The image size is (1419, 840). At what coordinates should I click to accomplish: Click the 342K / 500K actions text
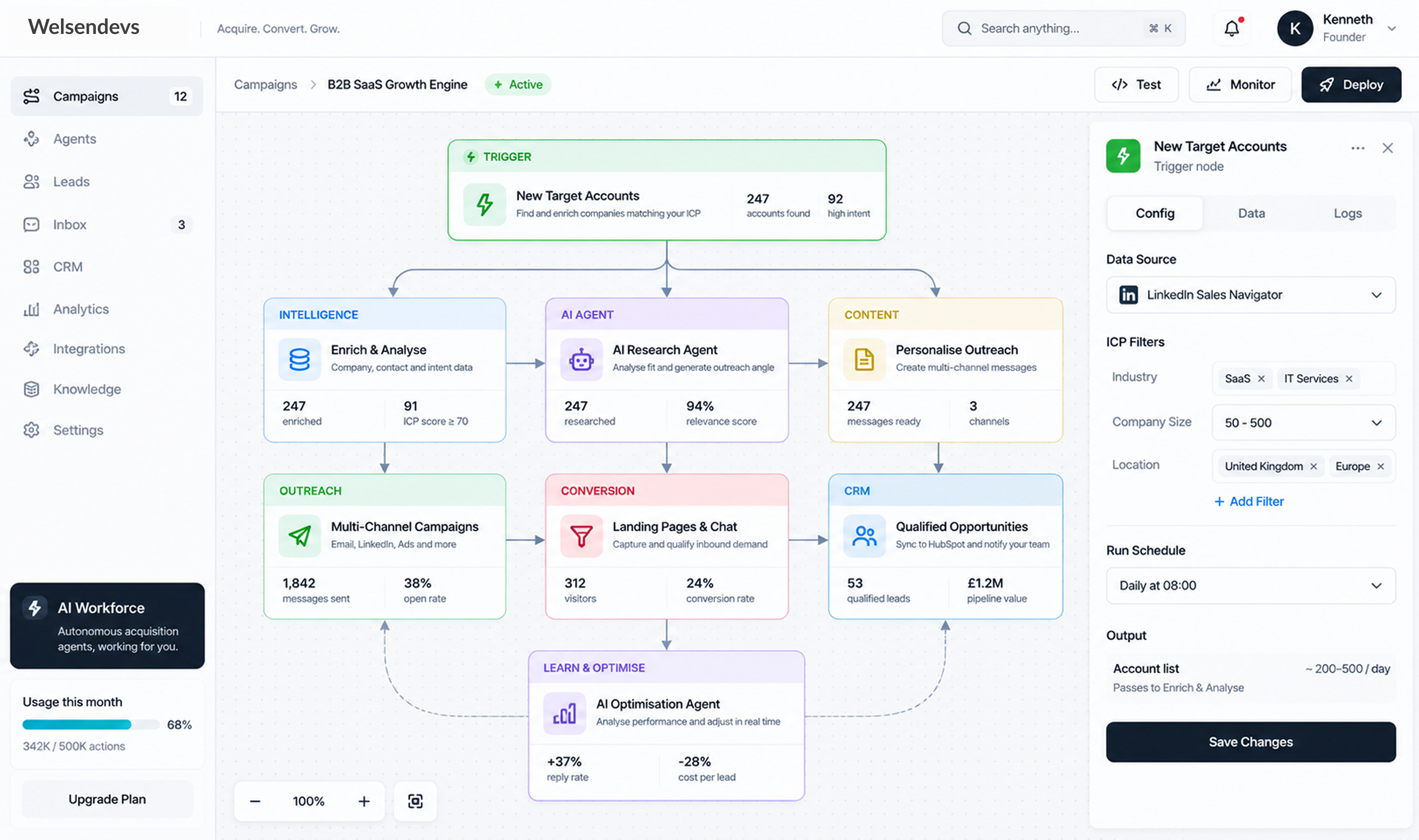click(x=74, y=746)
